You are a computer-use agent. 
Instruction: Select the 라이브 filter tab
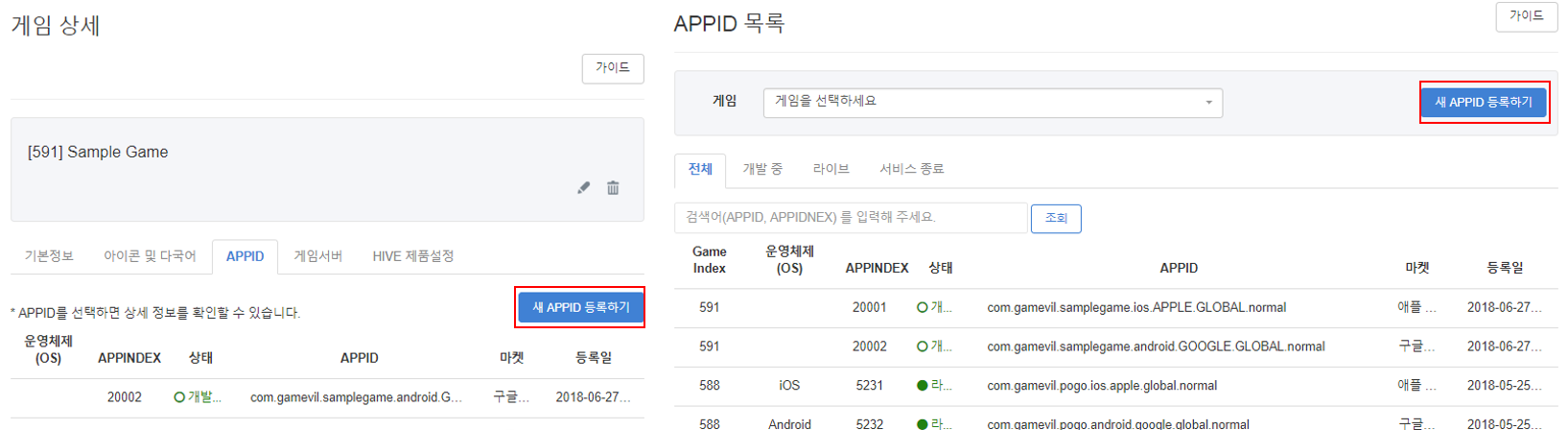click(831, 170)
